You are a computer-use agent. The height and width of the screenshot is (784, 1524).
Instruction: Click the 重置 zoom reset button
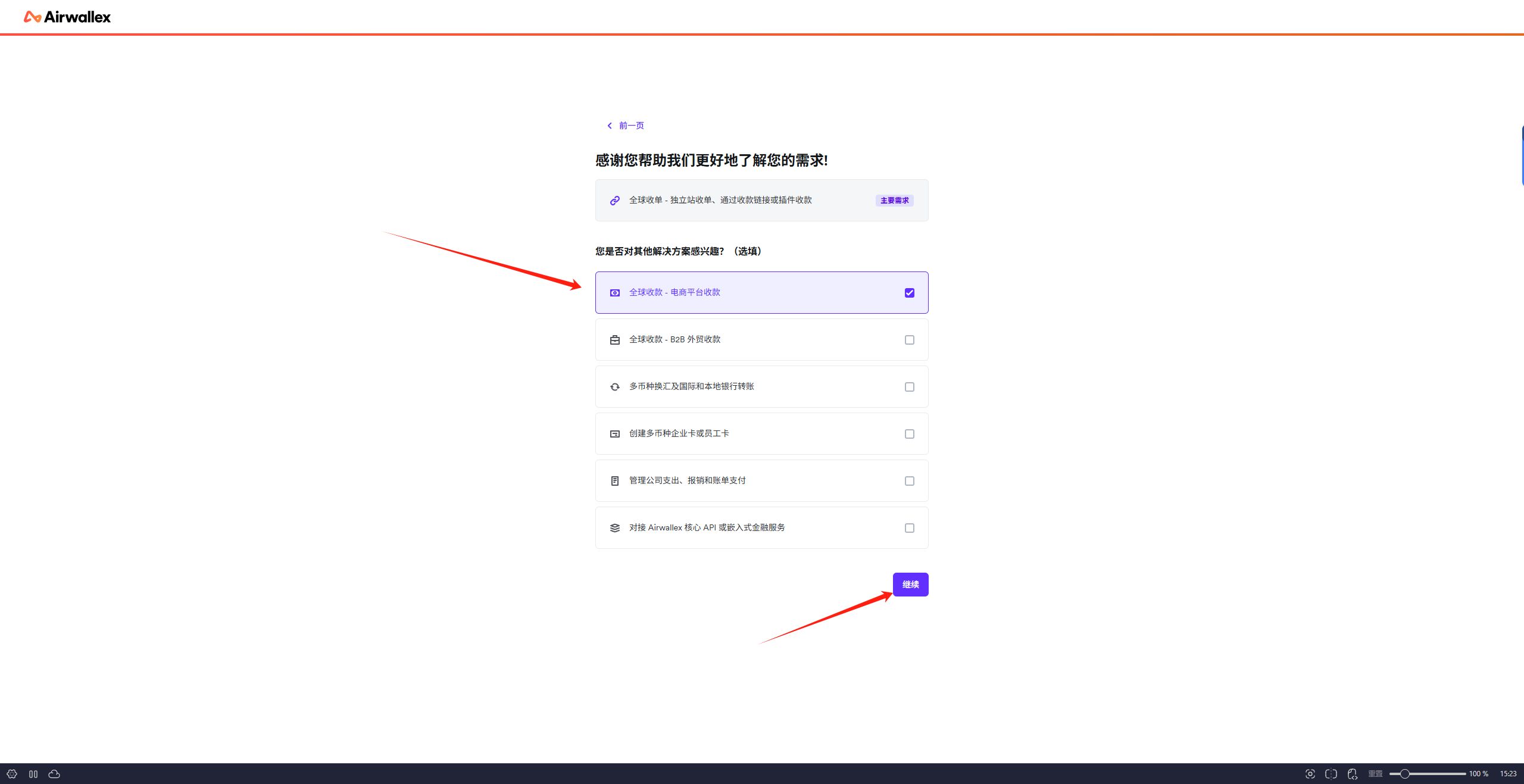(x=1375, y=774)
